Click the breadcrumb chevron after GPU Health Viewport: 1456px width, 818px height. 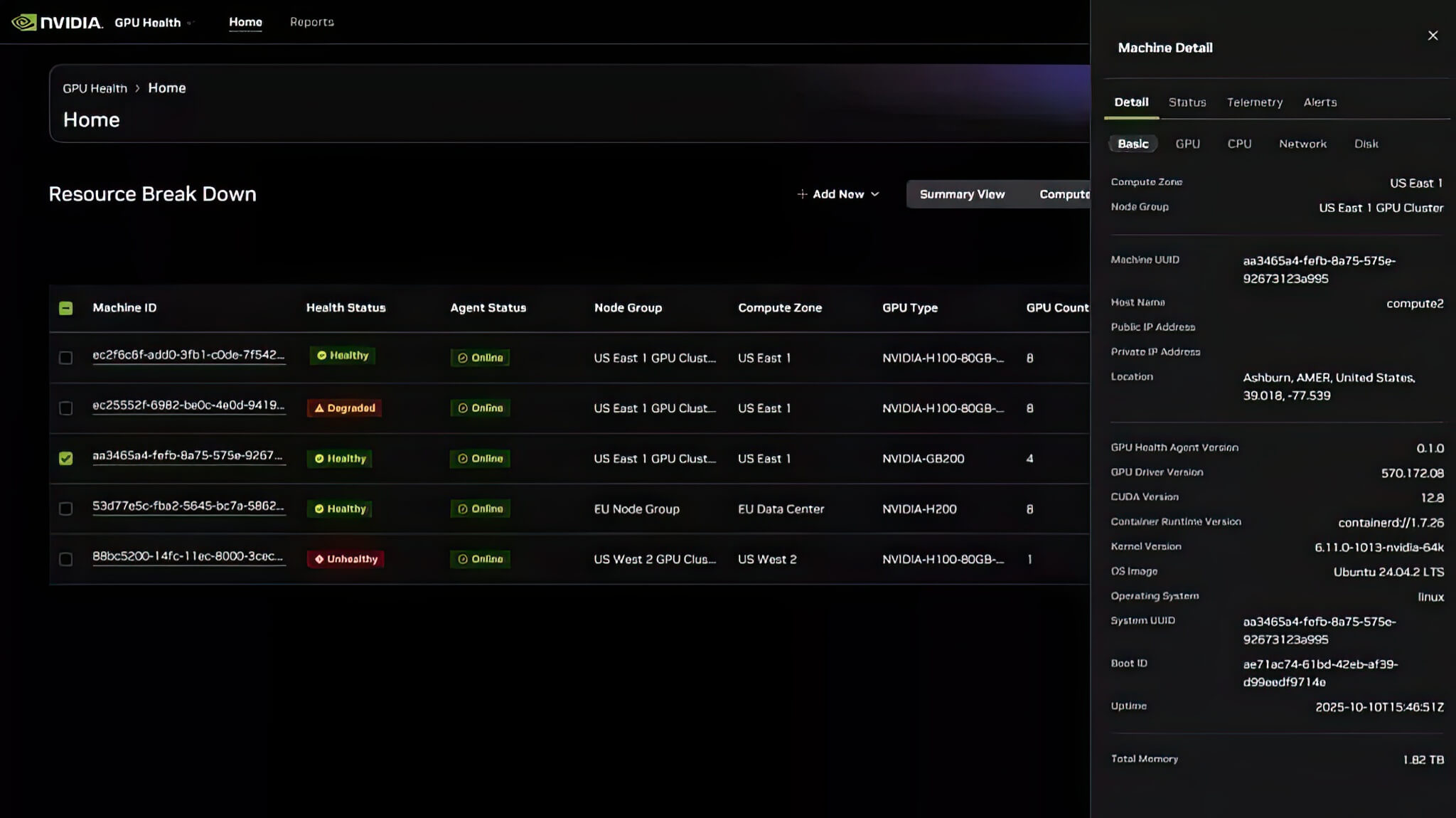[x=137, y=89]
